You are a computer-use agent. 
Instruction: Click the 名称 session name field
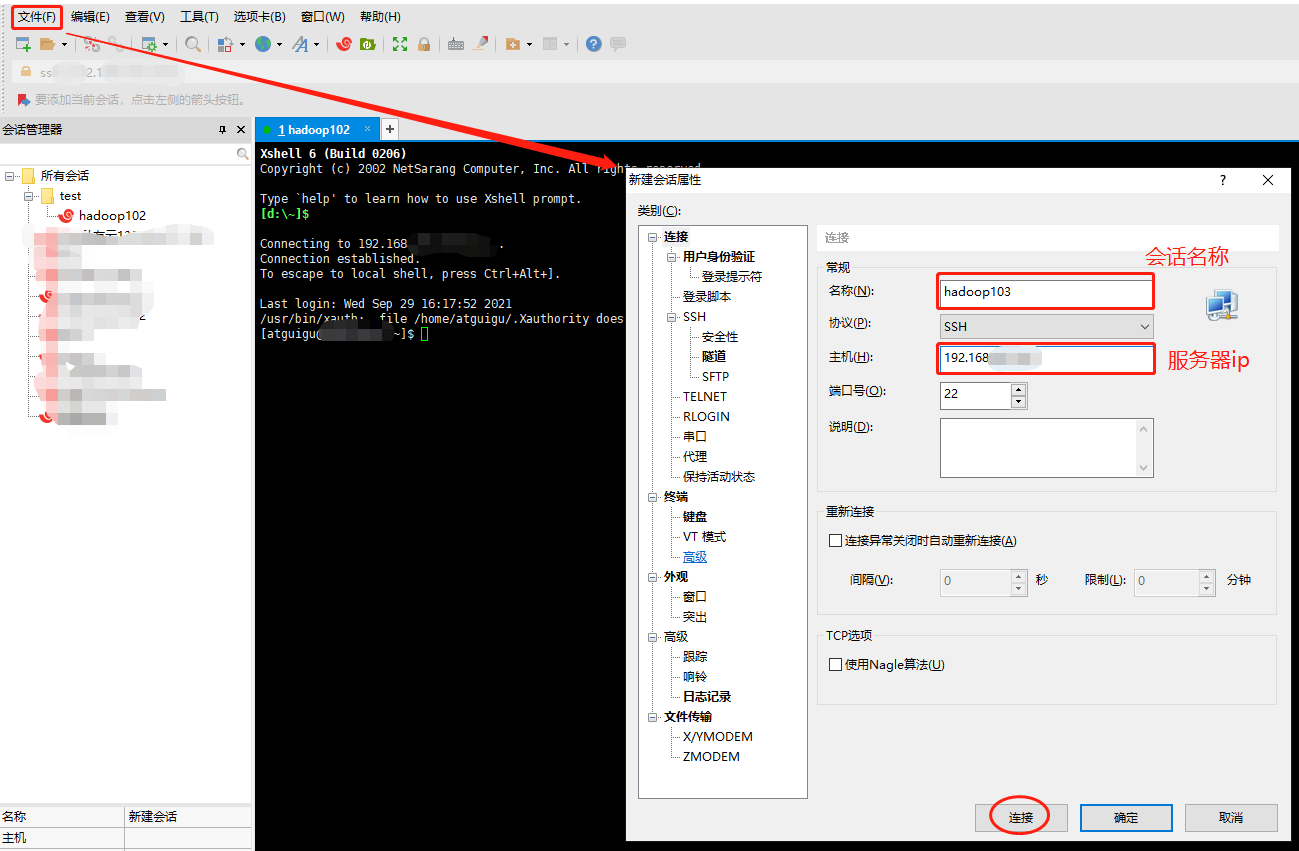click(x=1046, y=292)
